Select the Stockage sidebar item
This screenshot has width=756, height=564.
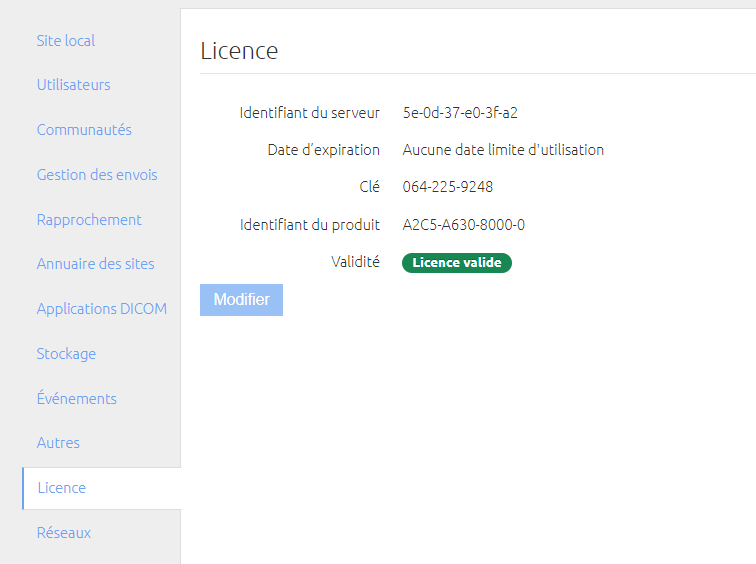(66, 354)
